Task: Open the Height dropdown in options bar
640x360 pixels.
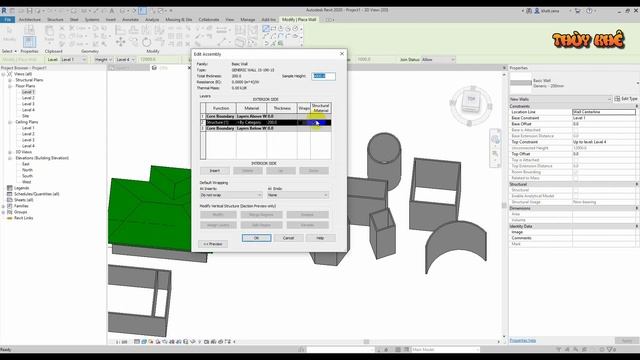Action: pos(103,60)
